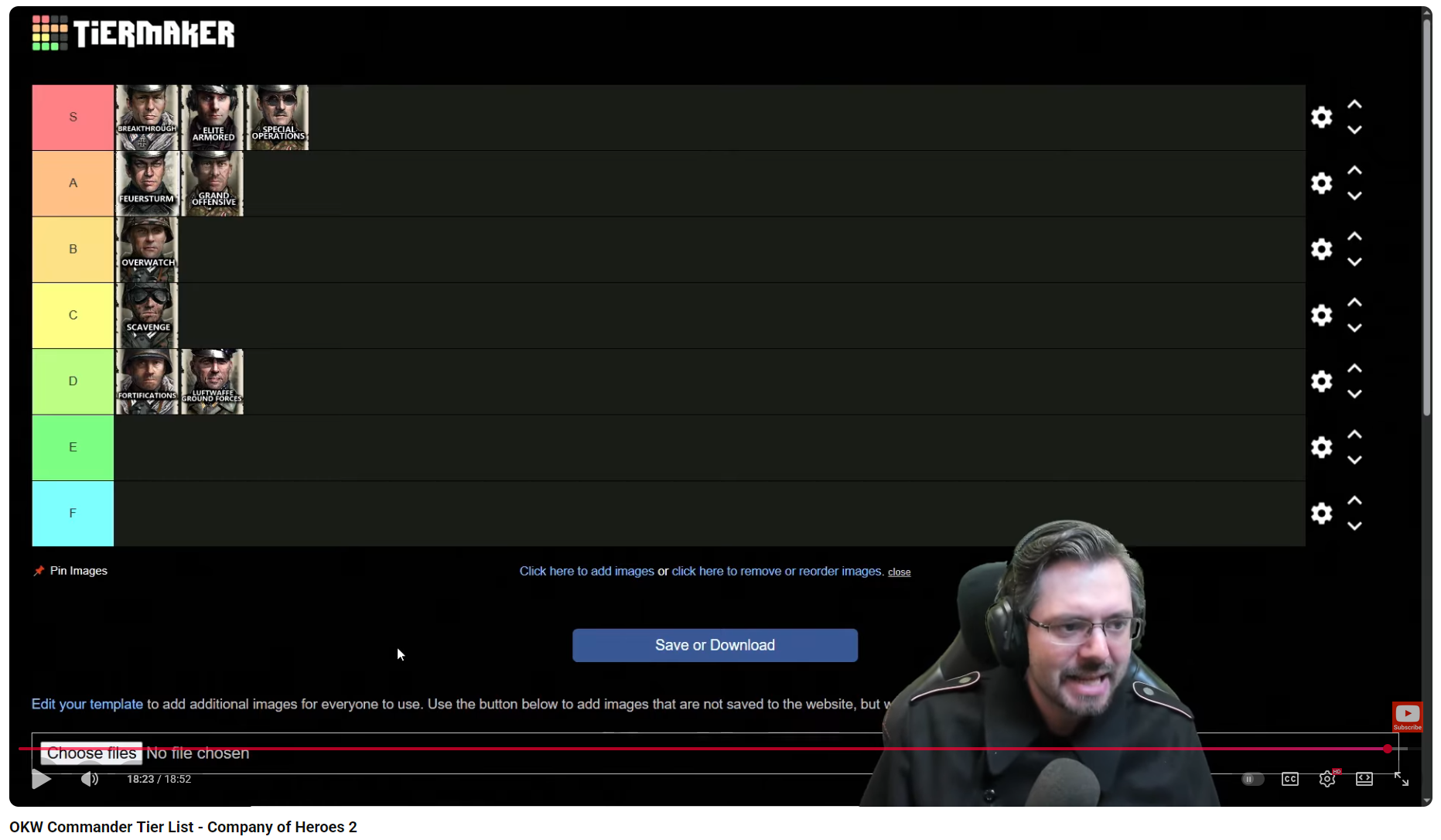Move D tier row down
The width and height of the screenshot is (1441, 840).
[1354, 394]
